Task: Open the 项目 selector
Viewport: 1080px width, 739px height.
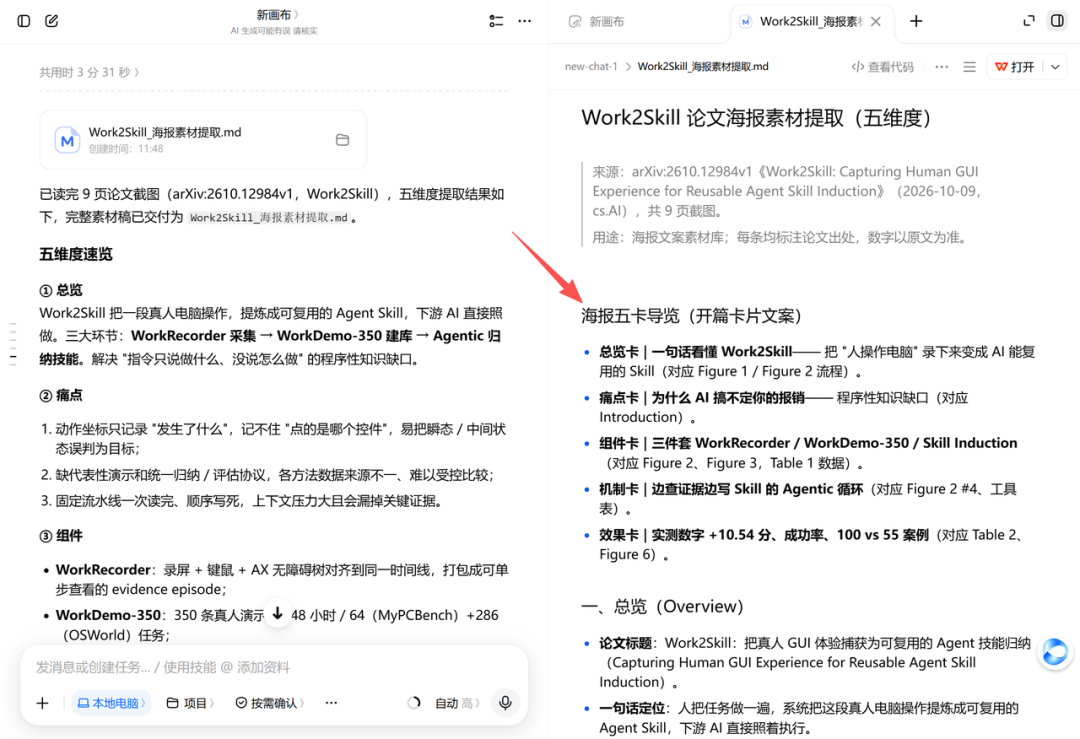Action: pos(191,702)
